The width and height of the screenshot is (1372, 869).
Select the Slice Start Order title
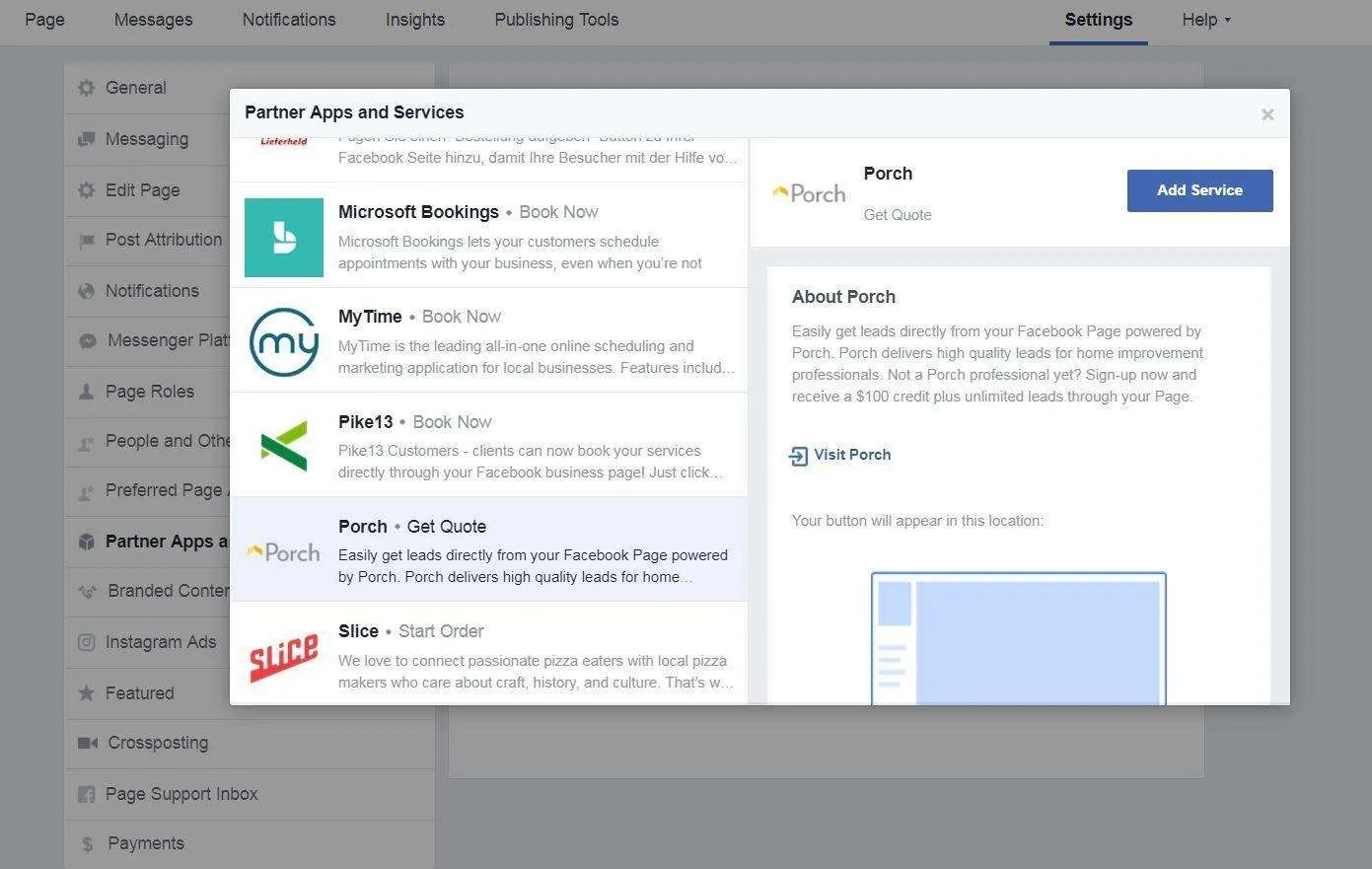point(410,631)
